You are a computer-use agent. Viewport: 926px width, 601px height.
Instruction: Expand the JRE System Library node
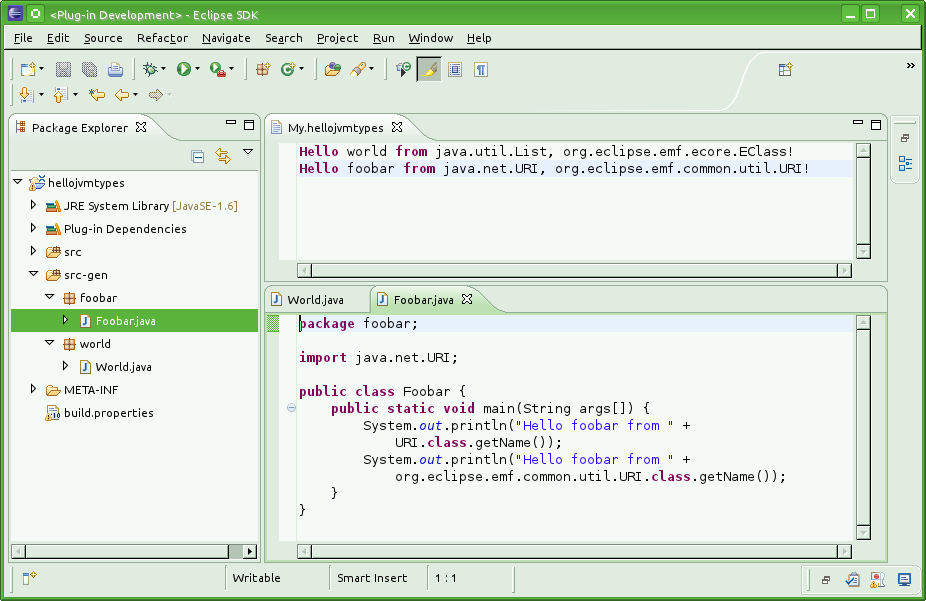pyautogui.click(x=33, y=206)
